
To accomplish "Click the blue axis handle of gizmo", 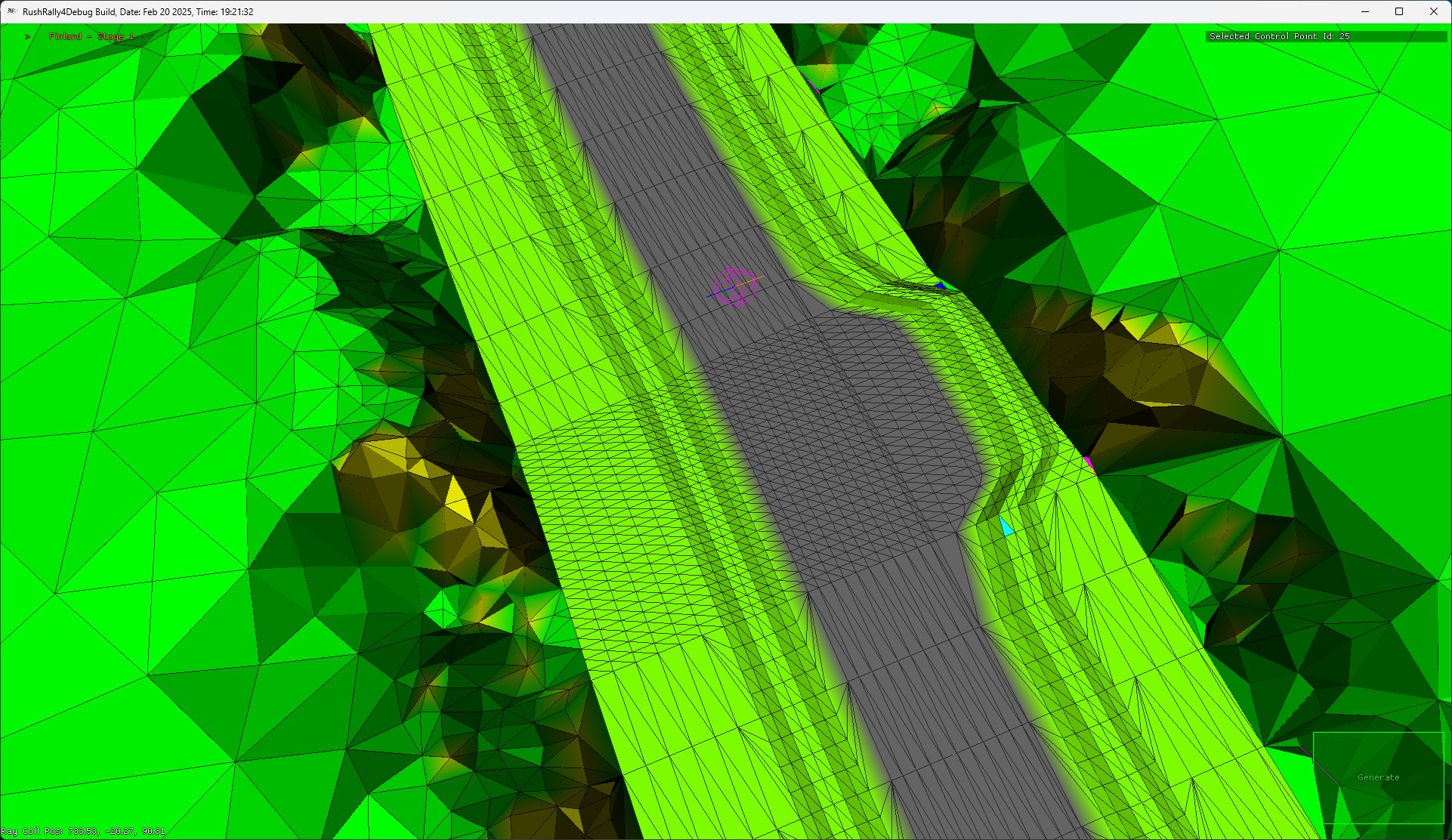I will coord(714,294).
